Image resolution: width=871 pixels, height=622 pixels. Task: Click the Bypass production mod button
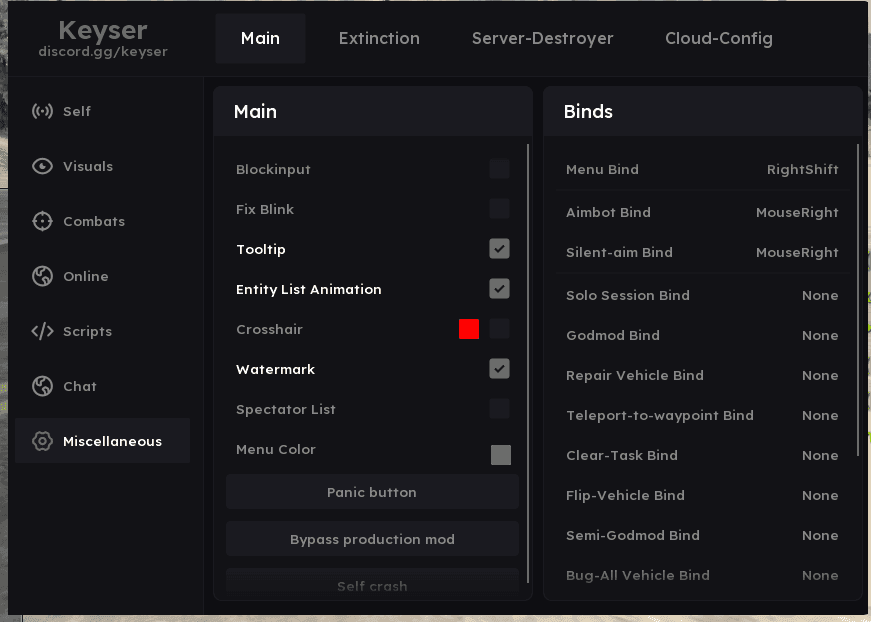tap(372, 539)
